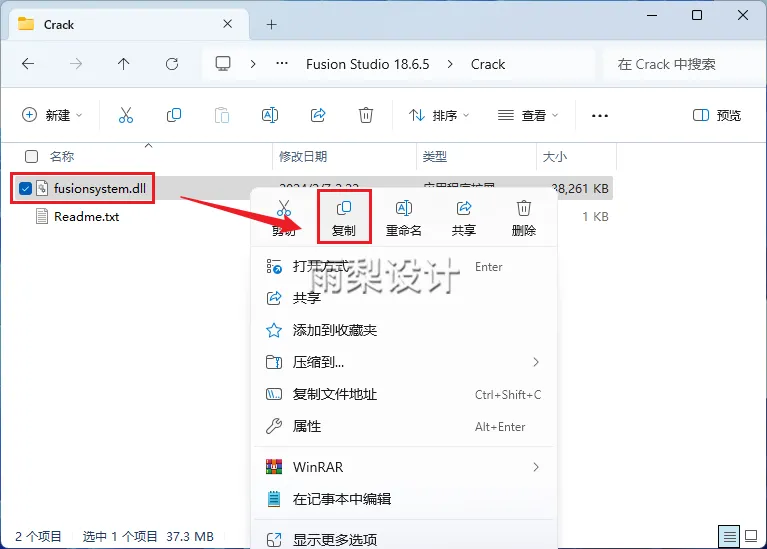Click the This PC monitor icon
Image resolution: width=767 pixels, height=549 pixels.
(223, 64)
